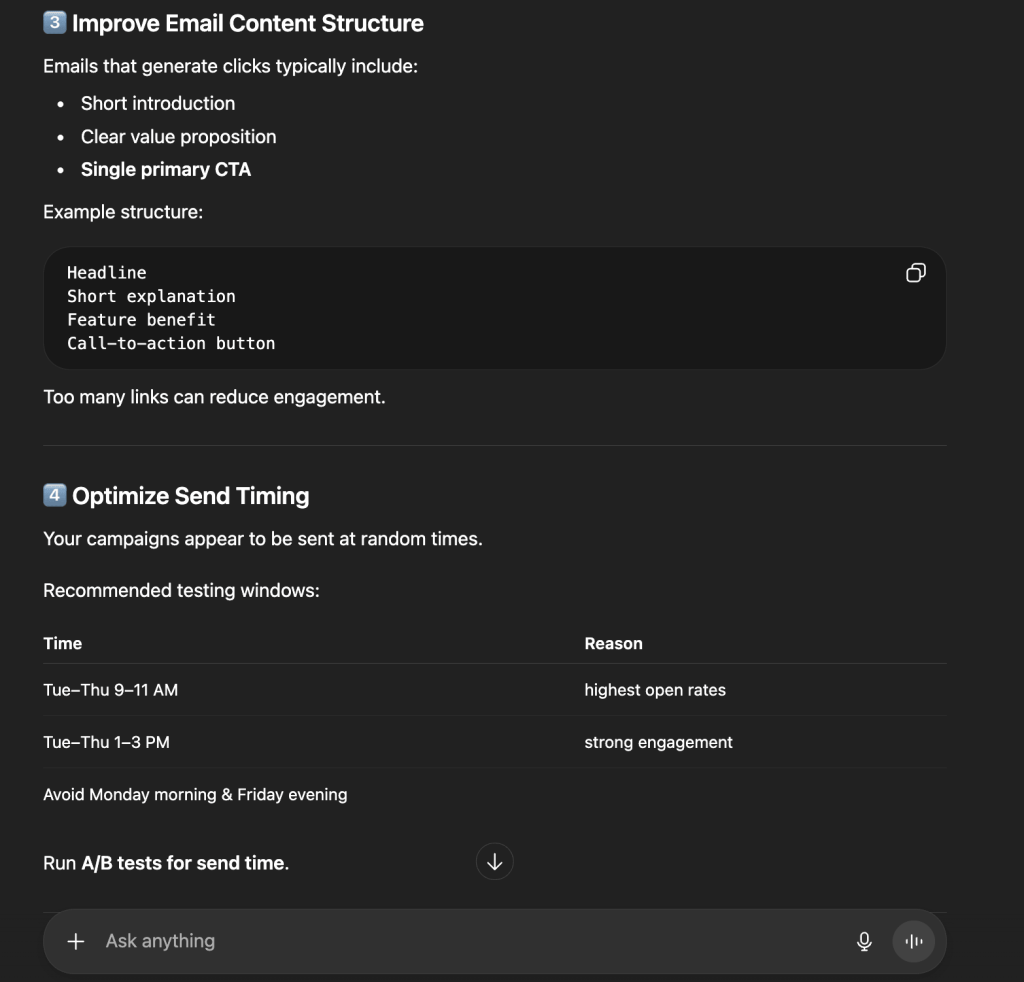Click the strong engagement cell

point(658,742)
